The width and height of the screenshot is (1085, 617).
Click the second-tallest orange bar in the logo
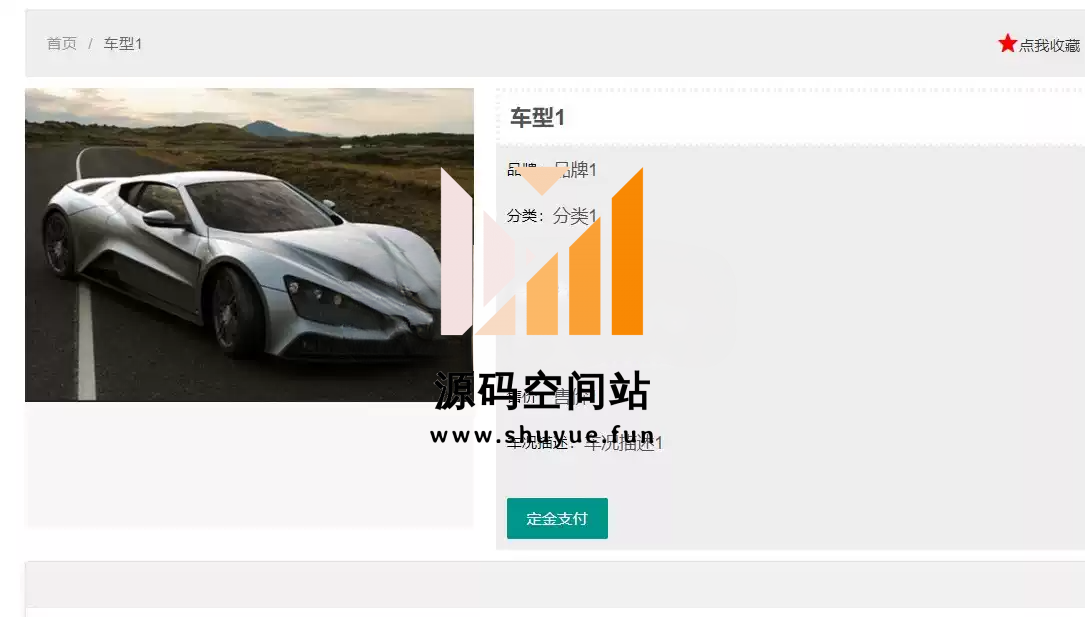pyautogui.click(x=585, y=277)
